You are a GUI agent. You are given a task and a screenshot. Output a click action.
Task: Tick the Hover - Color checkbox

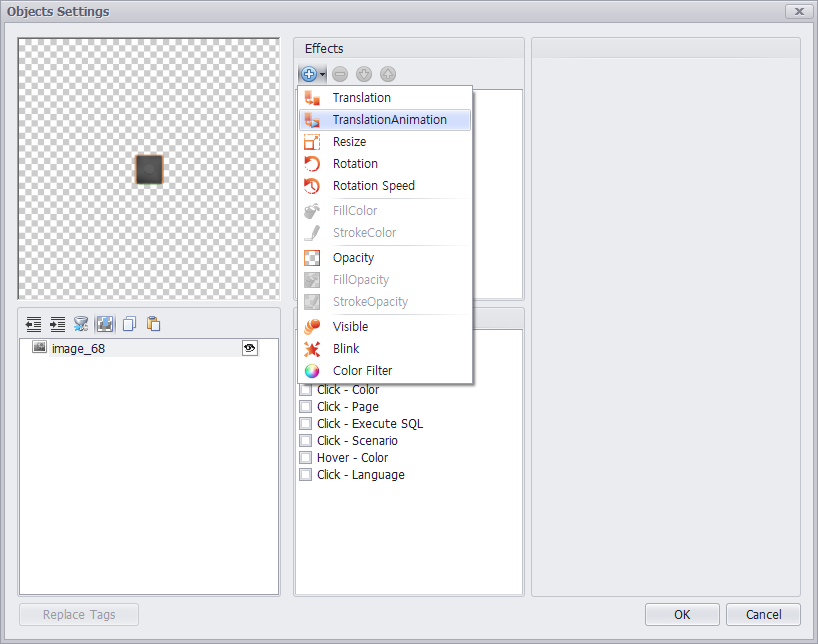(306, 458)
